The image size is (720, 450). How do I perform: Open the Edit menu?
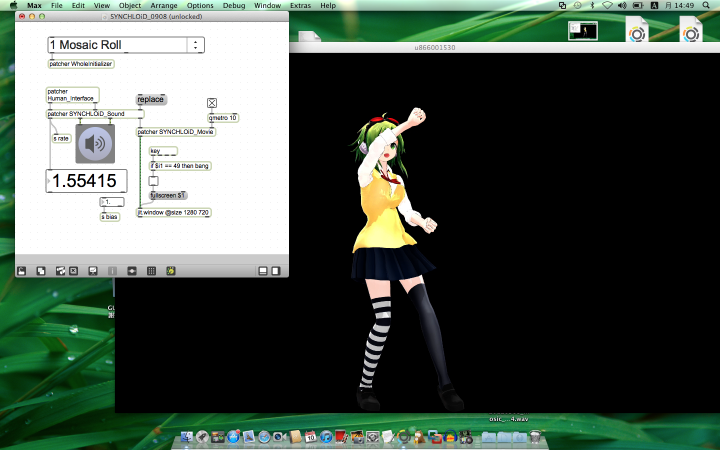point(78,6)
